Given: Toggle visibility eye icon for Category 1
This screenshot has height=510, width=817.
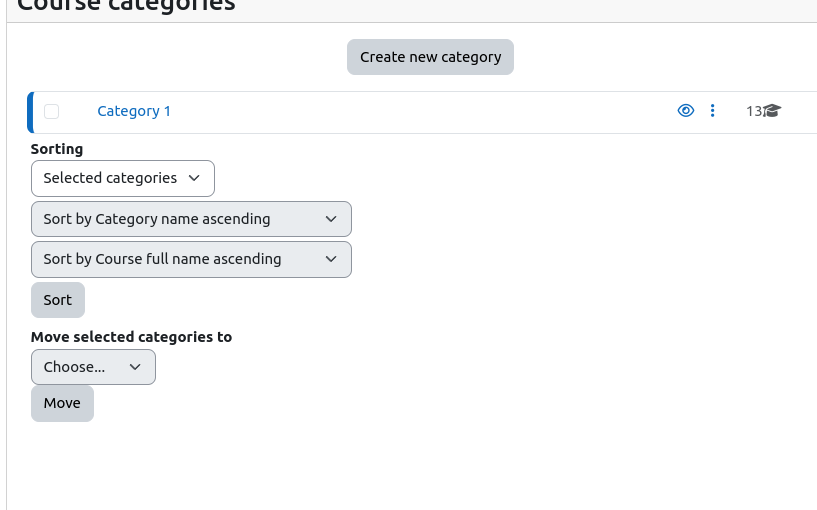Looking at the screenshot, I should 685,110.
